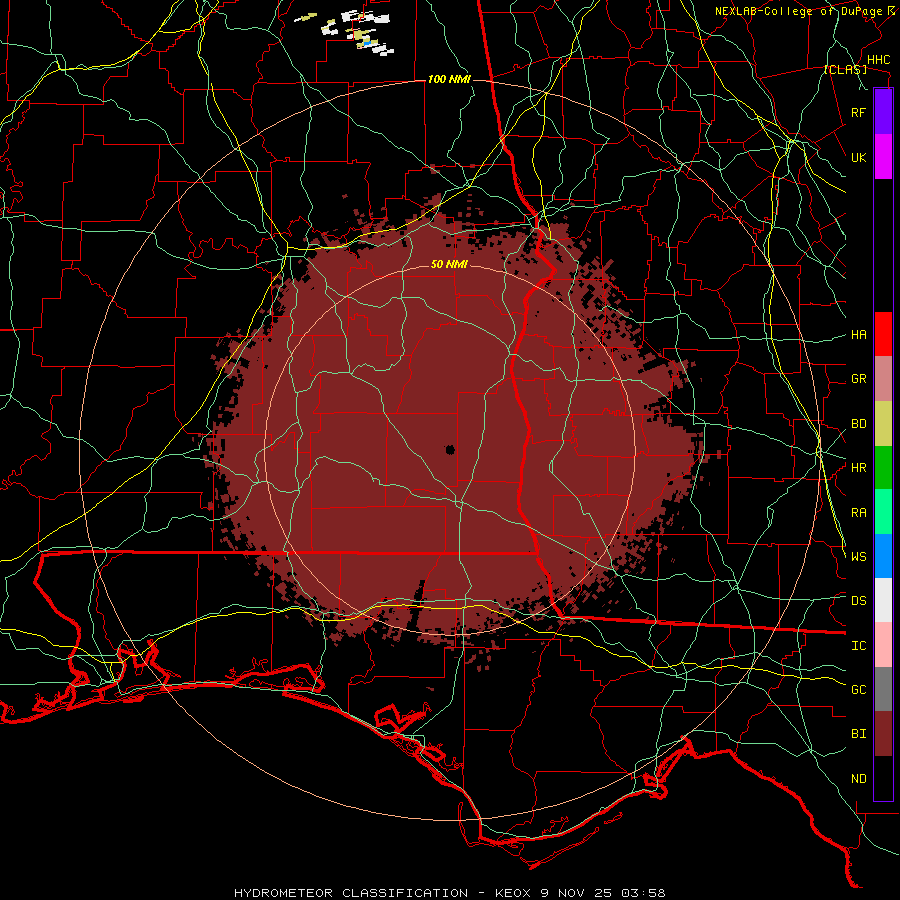The image size is (900, 900).
Task: Click the HHC product label
Action: coord(878,60)
